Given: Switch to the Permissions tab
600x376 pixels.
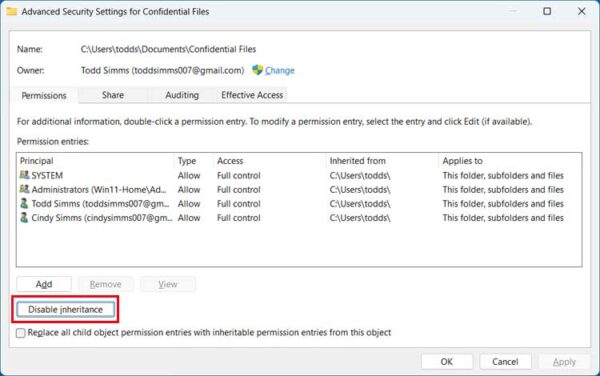Looking at the screenshot, I should [44, 95].
